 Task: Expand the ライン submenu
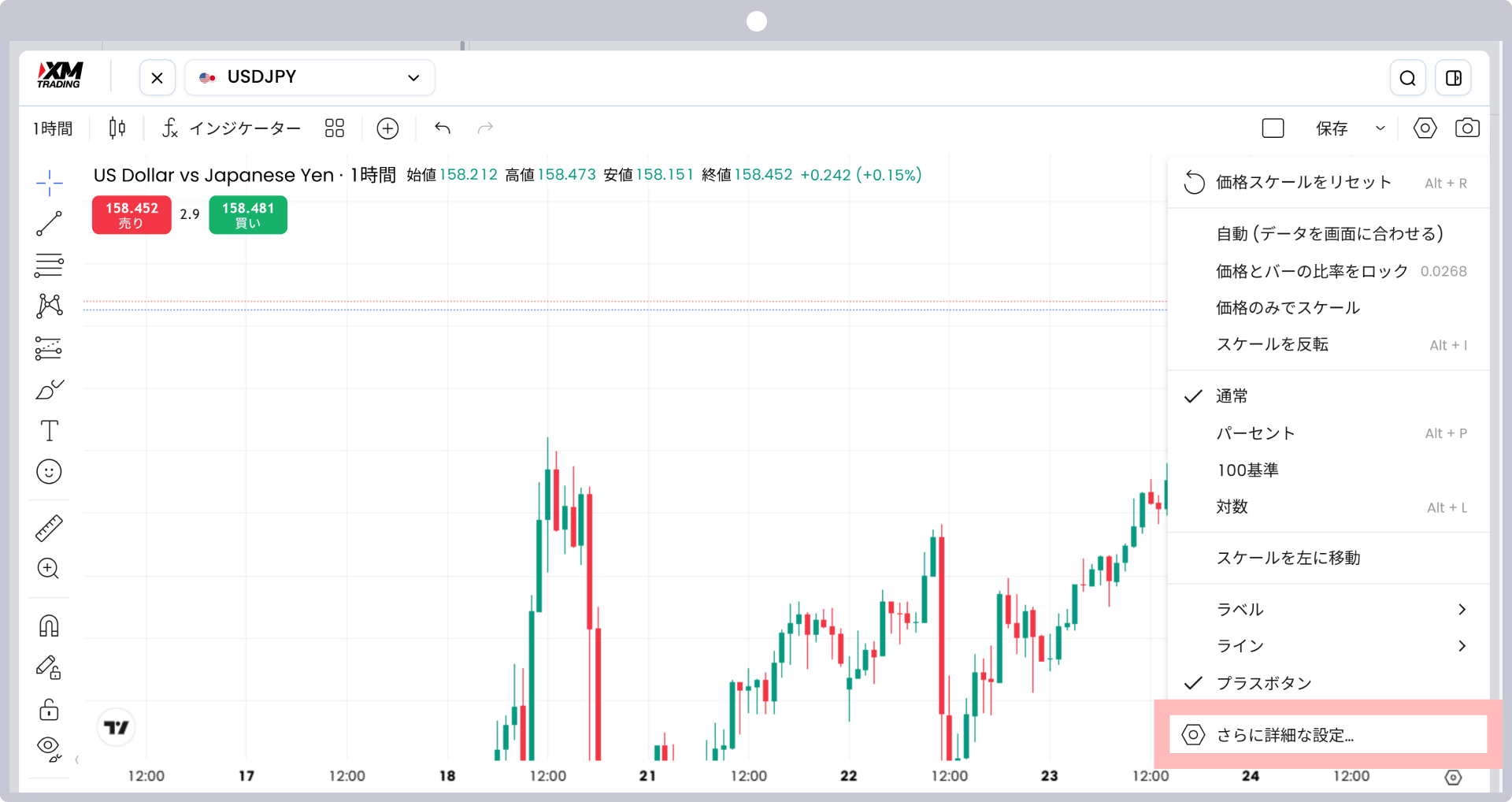[1329, 646]
